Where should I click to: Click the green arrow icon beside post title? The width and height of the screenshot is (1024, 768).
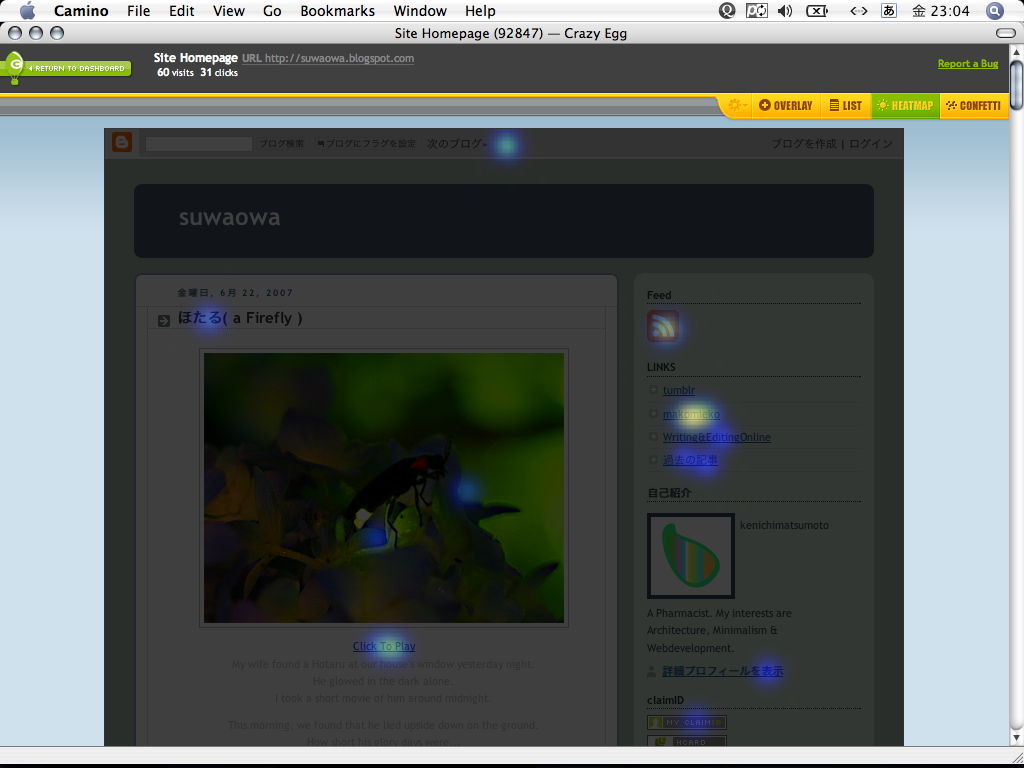164,321
